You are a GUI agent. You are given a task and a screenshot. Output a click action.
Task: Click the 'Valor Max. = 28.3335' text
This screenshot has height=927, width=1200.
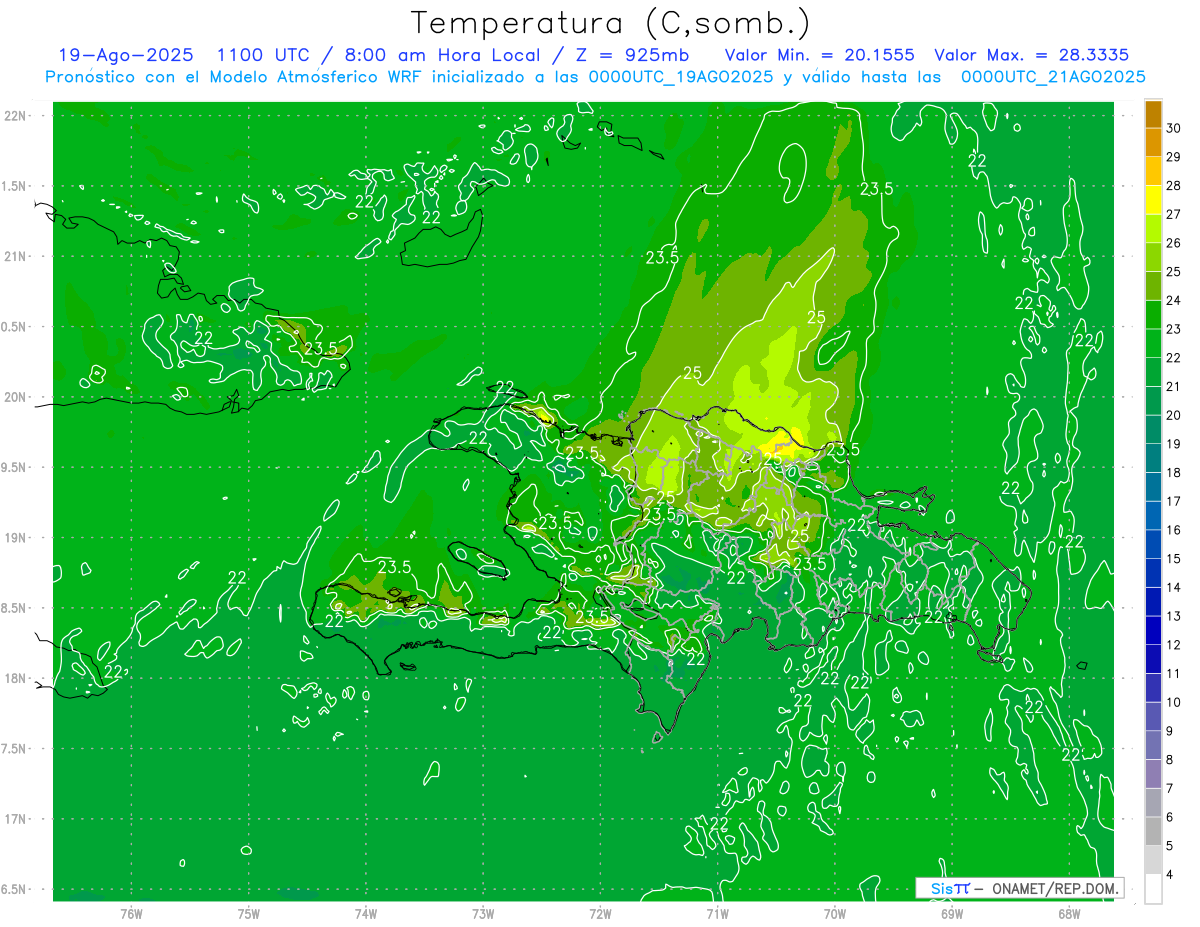[x=1032, y=56]
